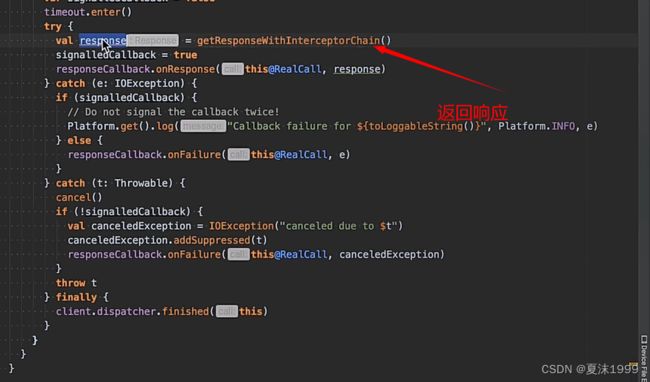The image size is (650, 382).
Task: Click underlined 'response' argument in onResponse
Action: [357, 69]
